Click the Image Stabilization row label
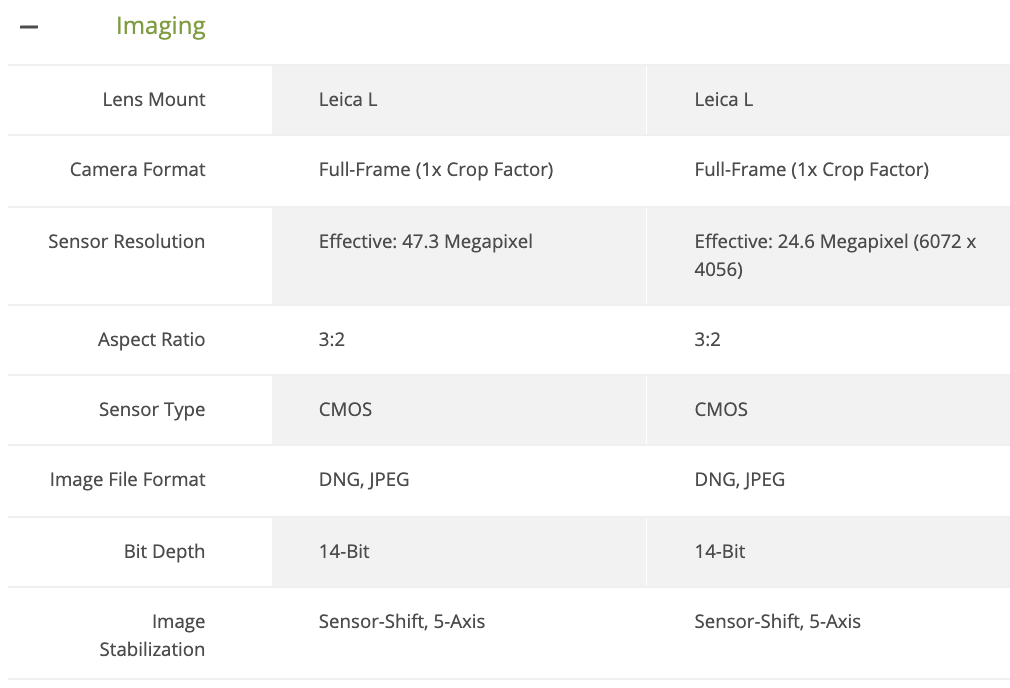The width and height of the screenshot is (1010, 688). pyautogui.click(x=152, y=634)
